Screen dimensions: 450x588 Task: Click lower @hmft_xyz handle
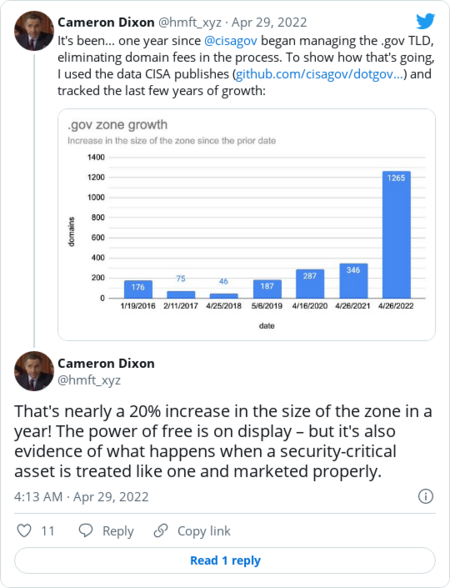click(x=89, y=380)
